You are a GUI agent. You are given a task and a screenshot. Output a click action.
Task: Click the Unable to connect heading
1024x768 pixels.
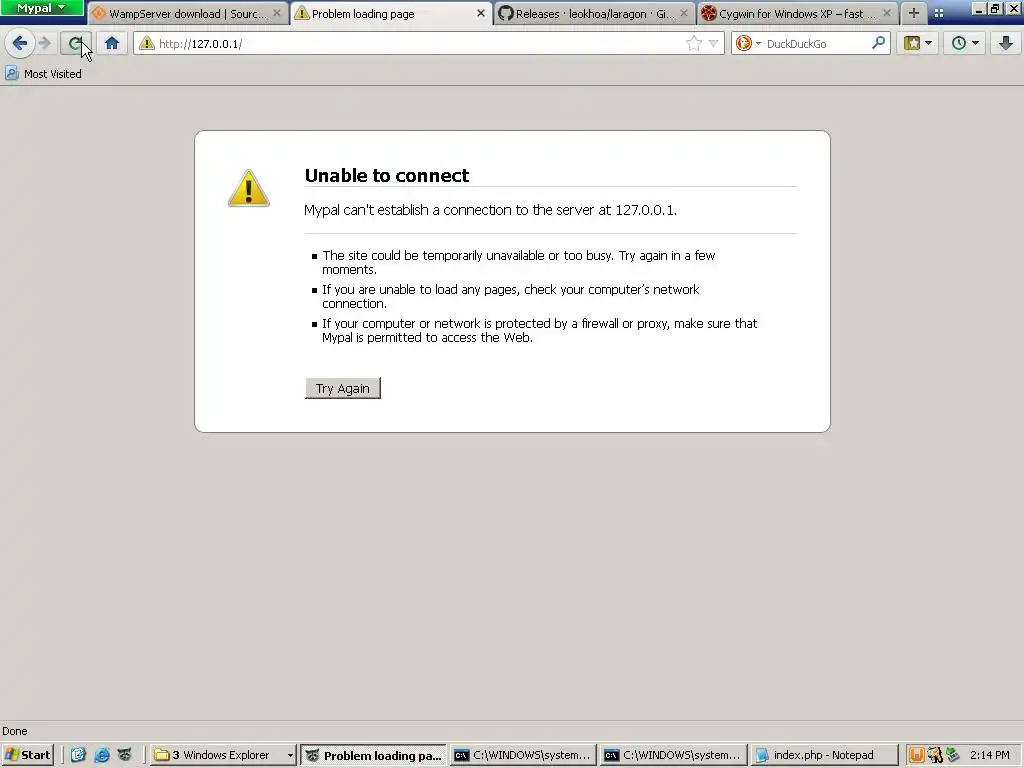coord(387,175)
